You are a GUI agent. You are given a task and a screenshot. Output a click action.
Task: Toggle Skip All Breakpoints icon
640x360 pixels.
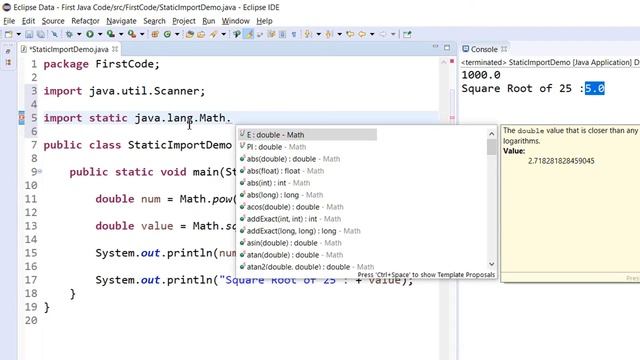[x=54, y=34]
